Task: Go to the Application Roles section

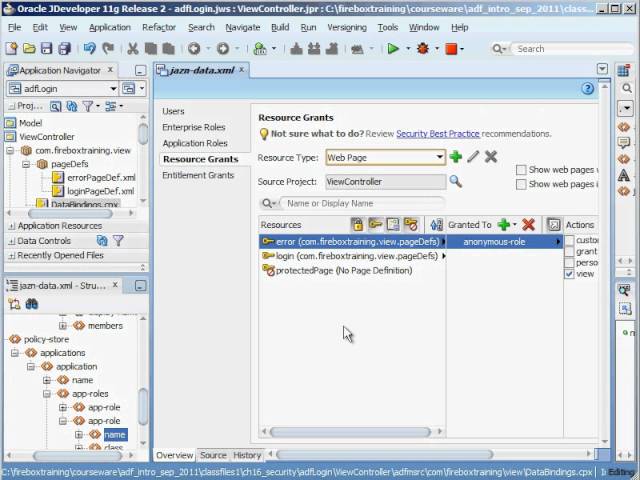Action: (195, 143)
